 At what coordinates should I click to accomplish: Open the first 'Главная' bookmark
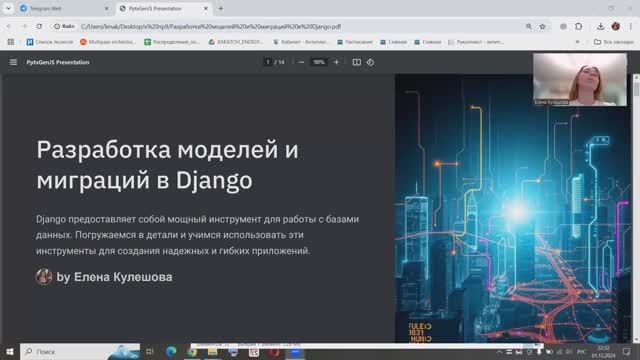(x=393, y=42)
